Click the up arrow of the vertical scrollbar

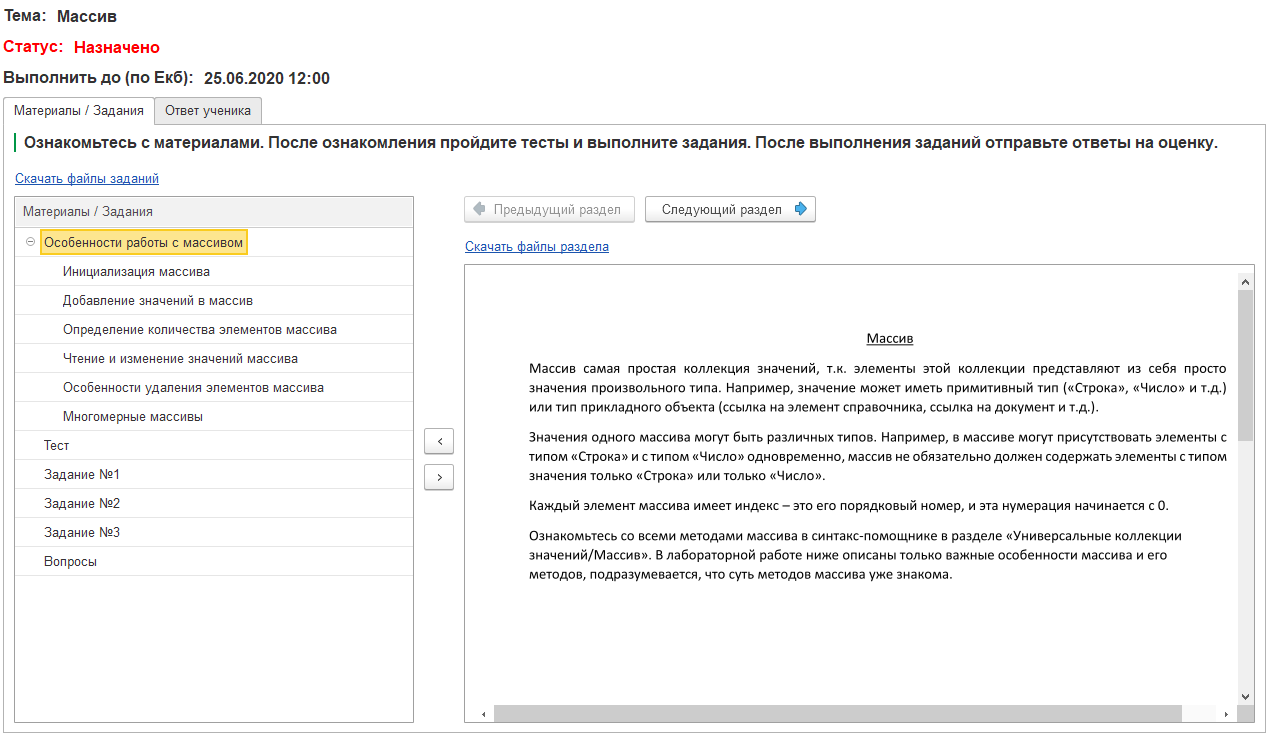point(1245,280)
